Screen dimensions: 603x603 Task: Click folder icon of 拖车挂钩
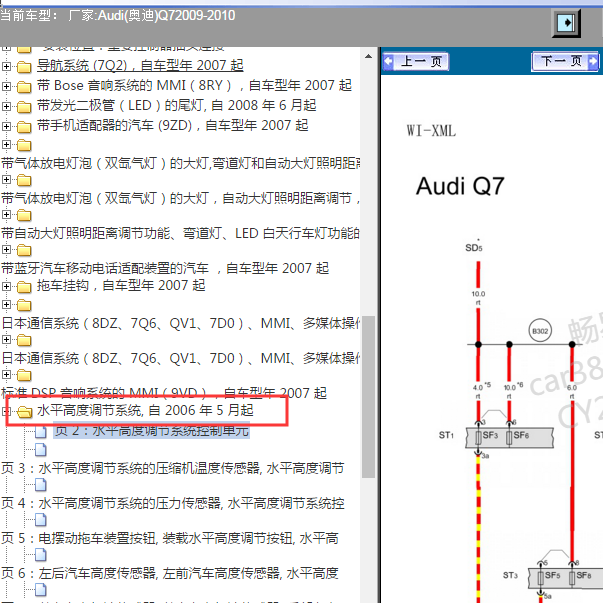coord(24,287)
